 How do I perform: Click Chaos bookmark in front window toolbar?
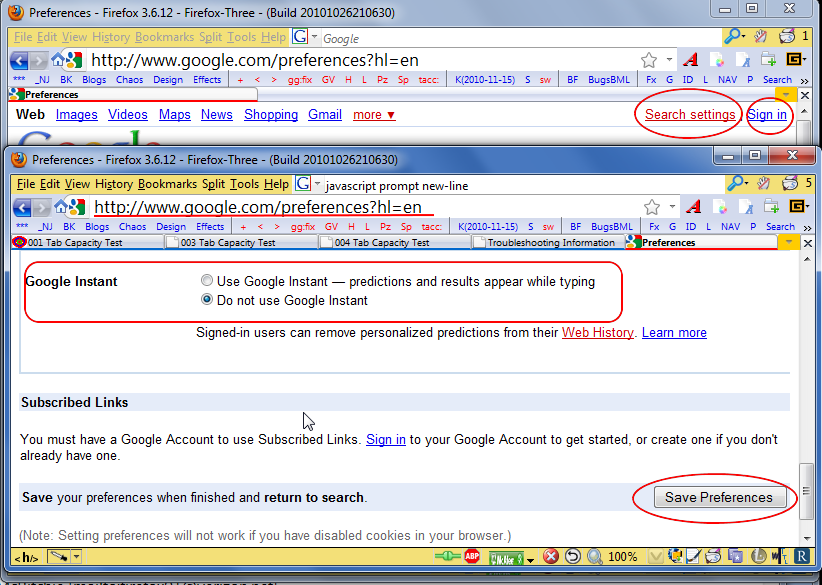point(132,227)
